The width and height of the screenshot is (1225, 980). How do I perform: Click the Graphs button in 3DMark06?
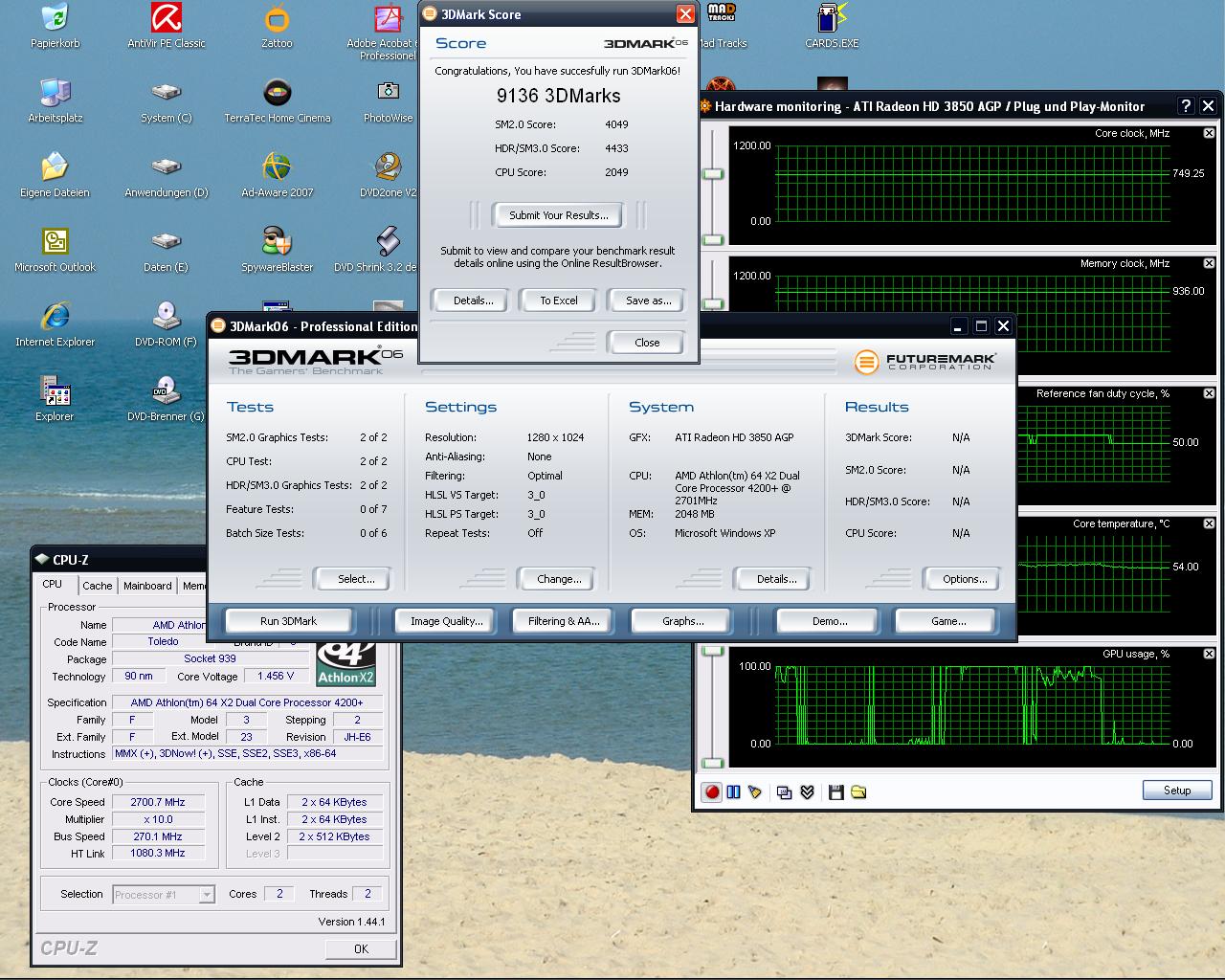pos(682,621)
